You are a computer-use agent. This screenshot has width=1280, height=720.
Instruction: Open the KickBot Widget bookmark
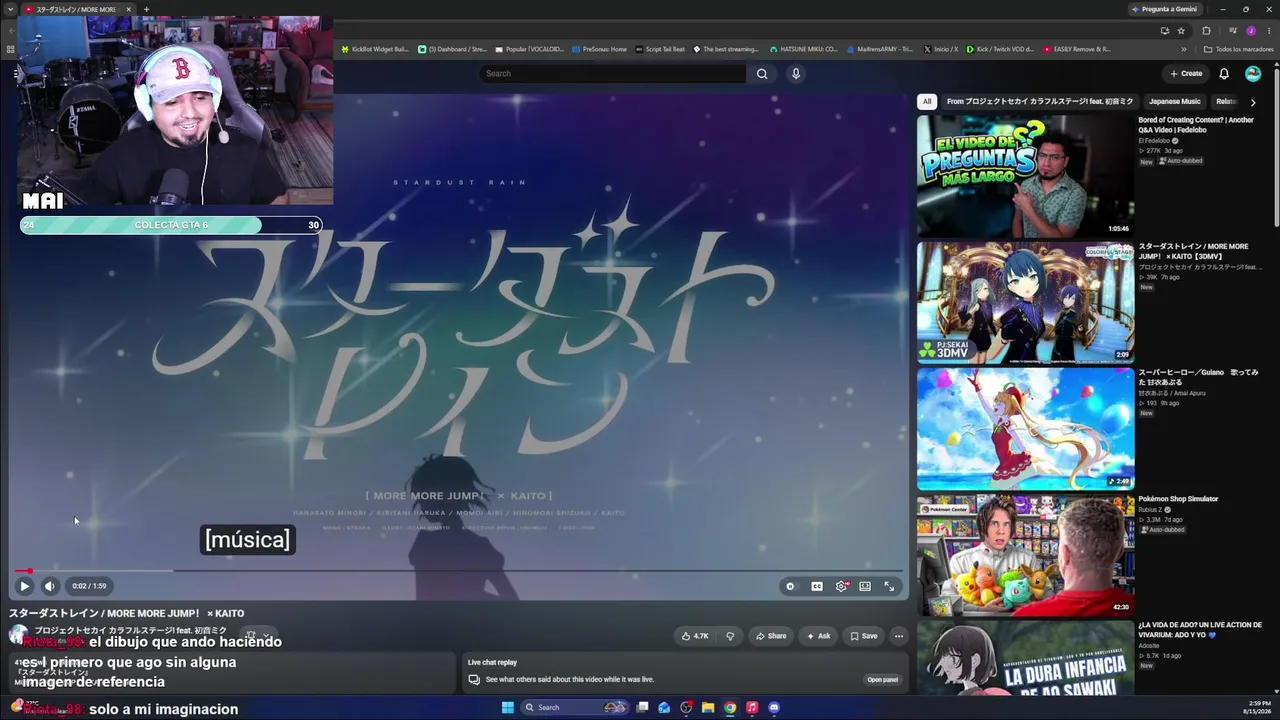point(375,49)
